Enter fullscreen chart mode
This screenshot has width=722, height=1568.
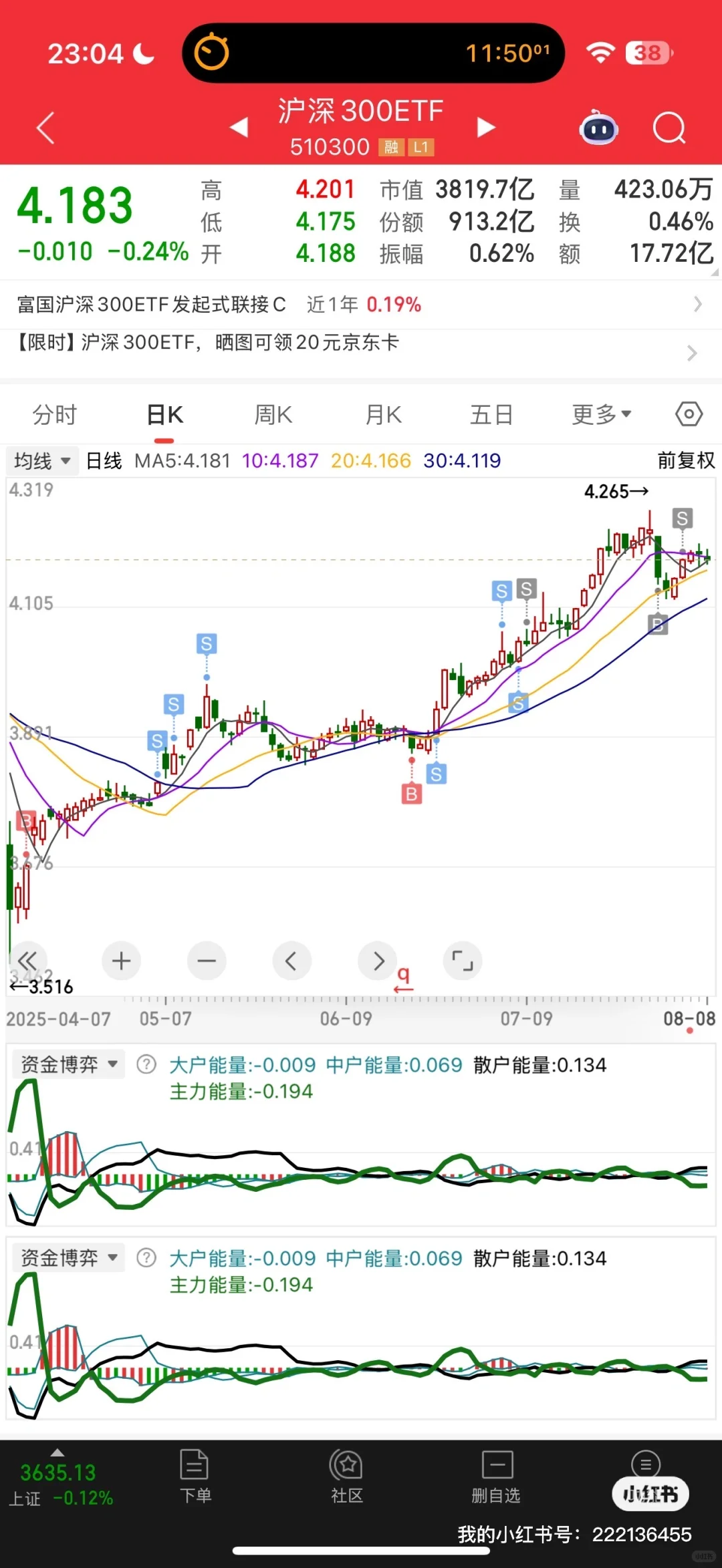pyautogui.click(x=463, y=961)
